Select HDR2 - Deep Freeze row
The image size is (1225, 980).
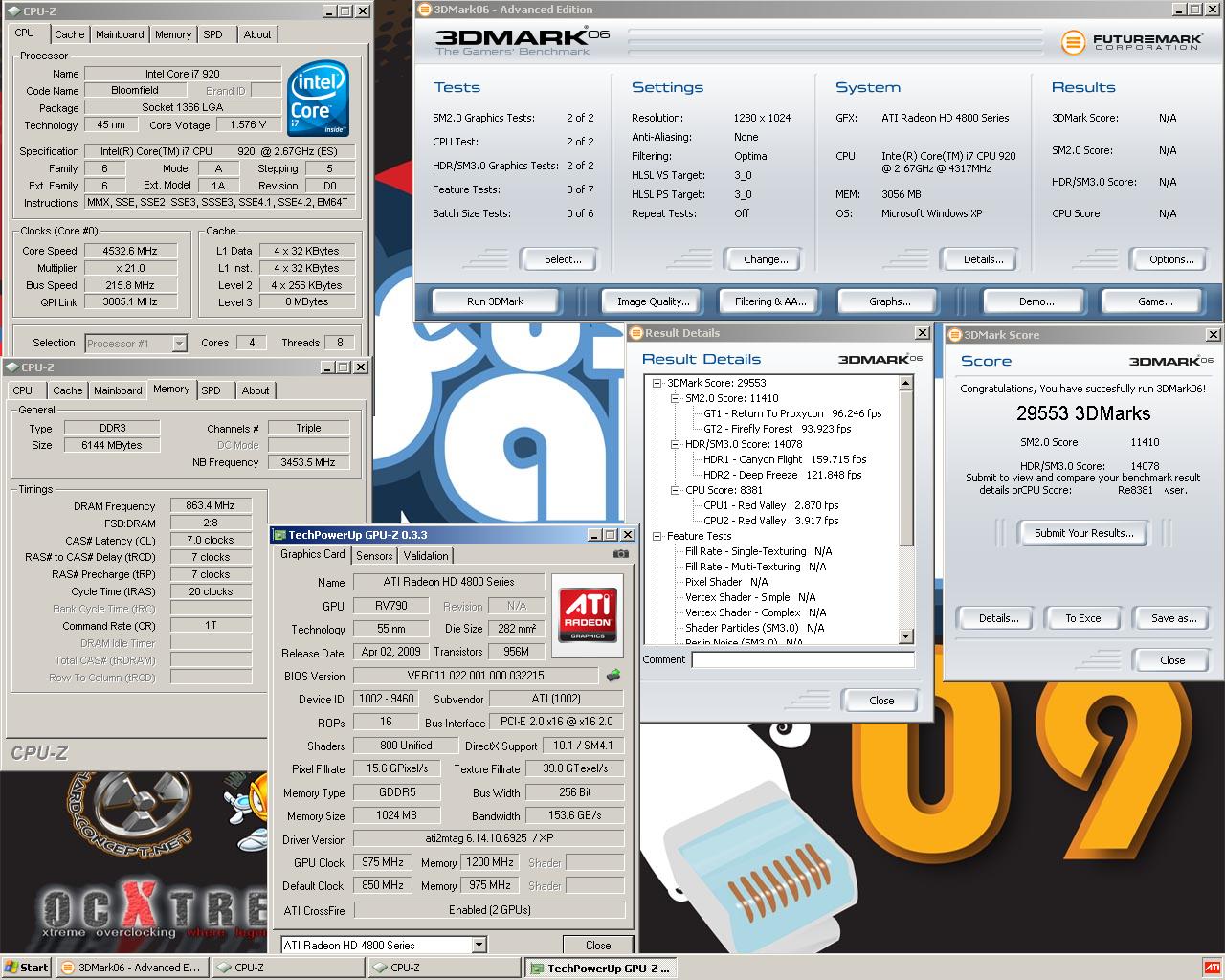tap(782, 475)
